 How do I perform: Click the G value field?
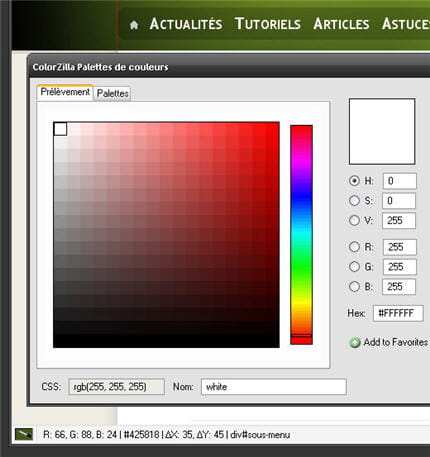click(x=399, y=267)
